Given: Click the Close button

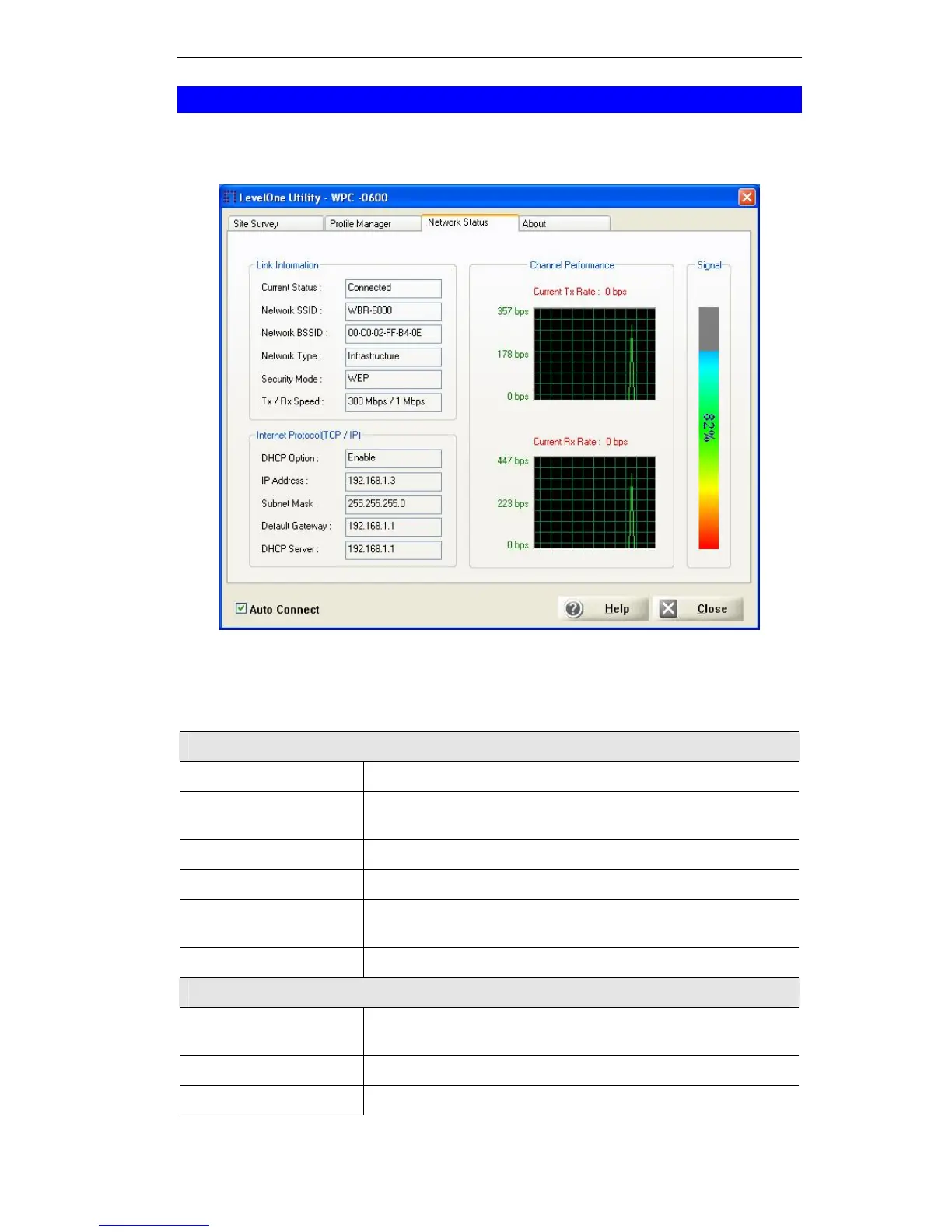Looking at the screenshot, I should pos(698,609).
